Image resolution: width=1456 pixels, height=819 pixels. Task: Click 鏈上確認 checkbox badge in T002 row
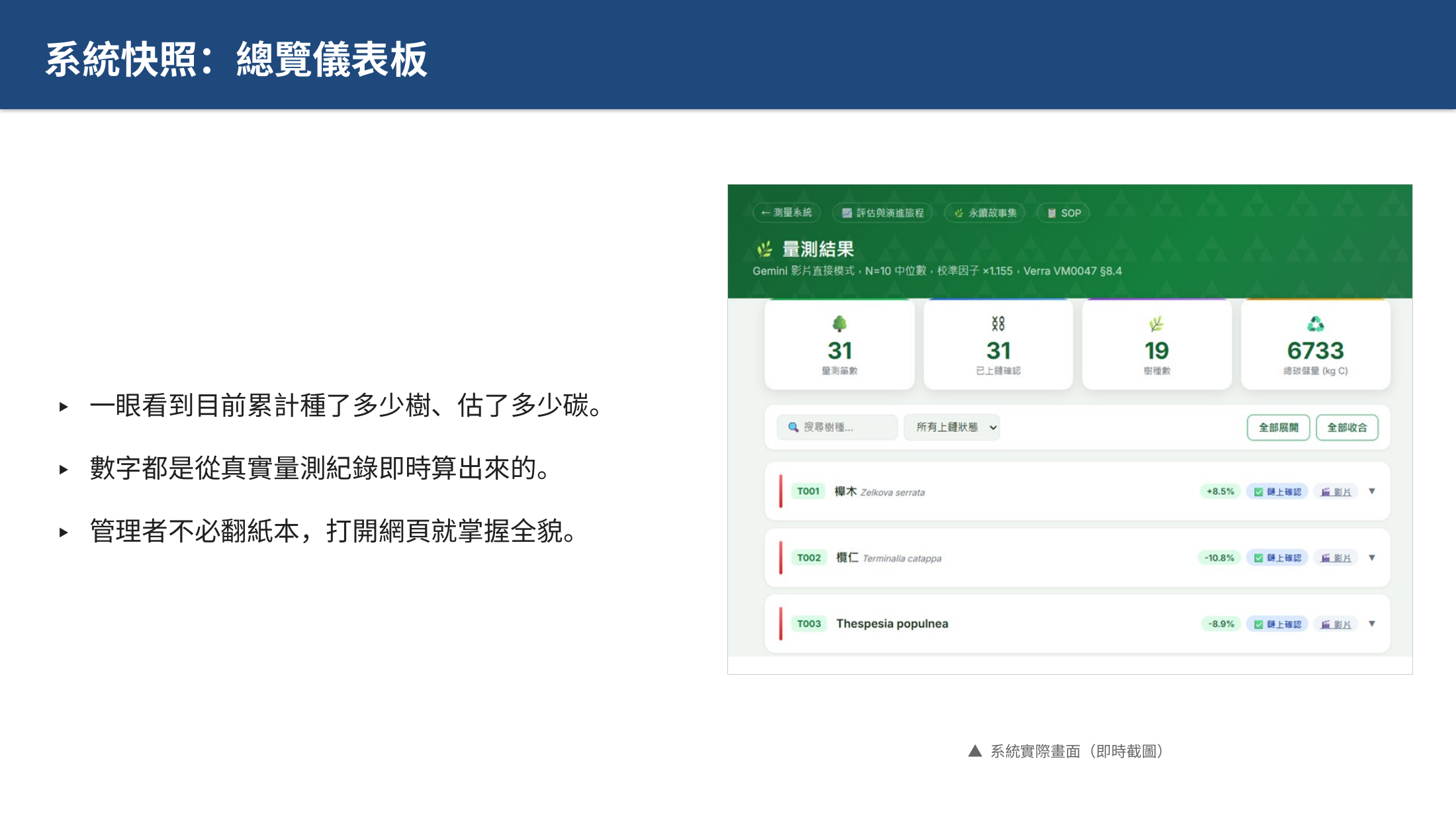point(1277,558)
